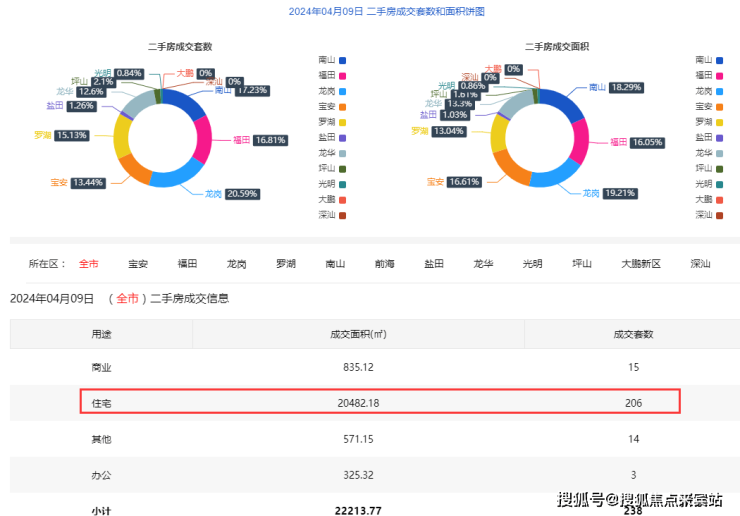Select the 全市 district tab
The image size is (740, 516).
89,264
